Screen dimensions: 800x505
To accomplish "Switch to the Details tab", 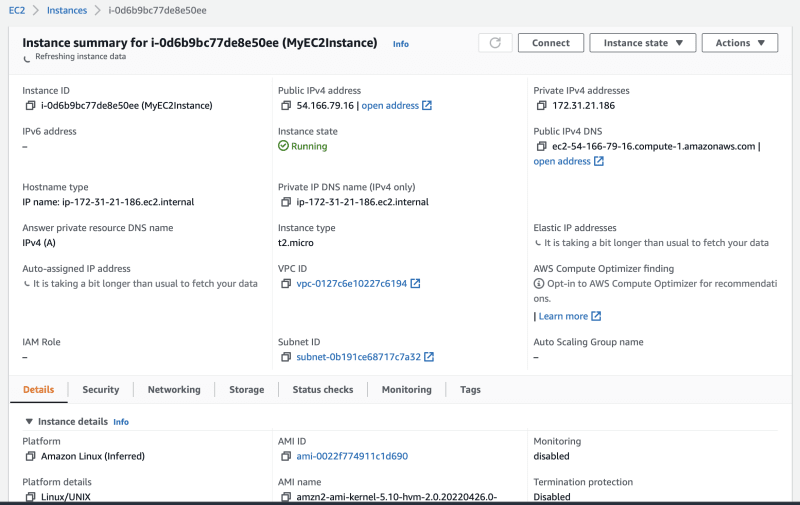I will 38,390.
